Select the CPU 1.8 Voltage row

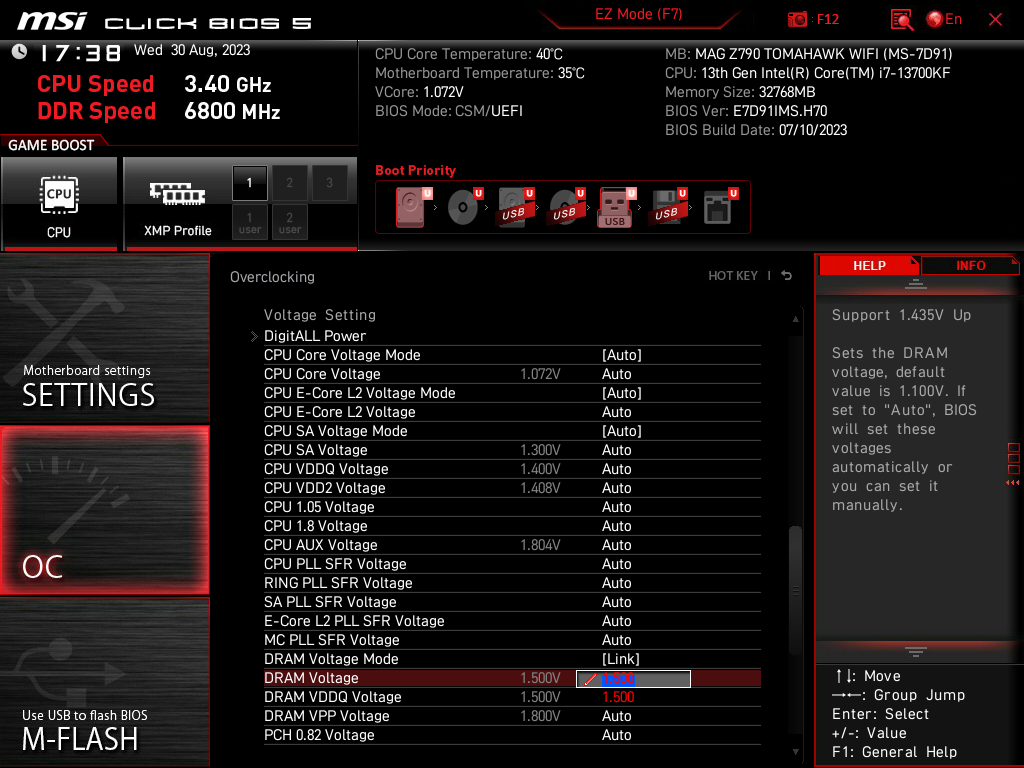[512, 525]
